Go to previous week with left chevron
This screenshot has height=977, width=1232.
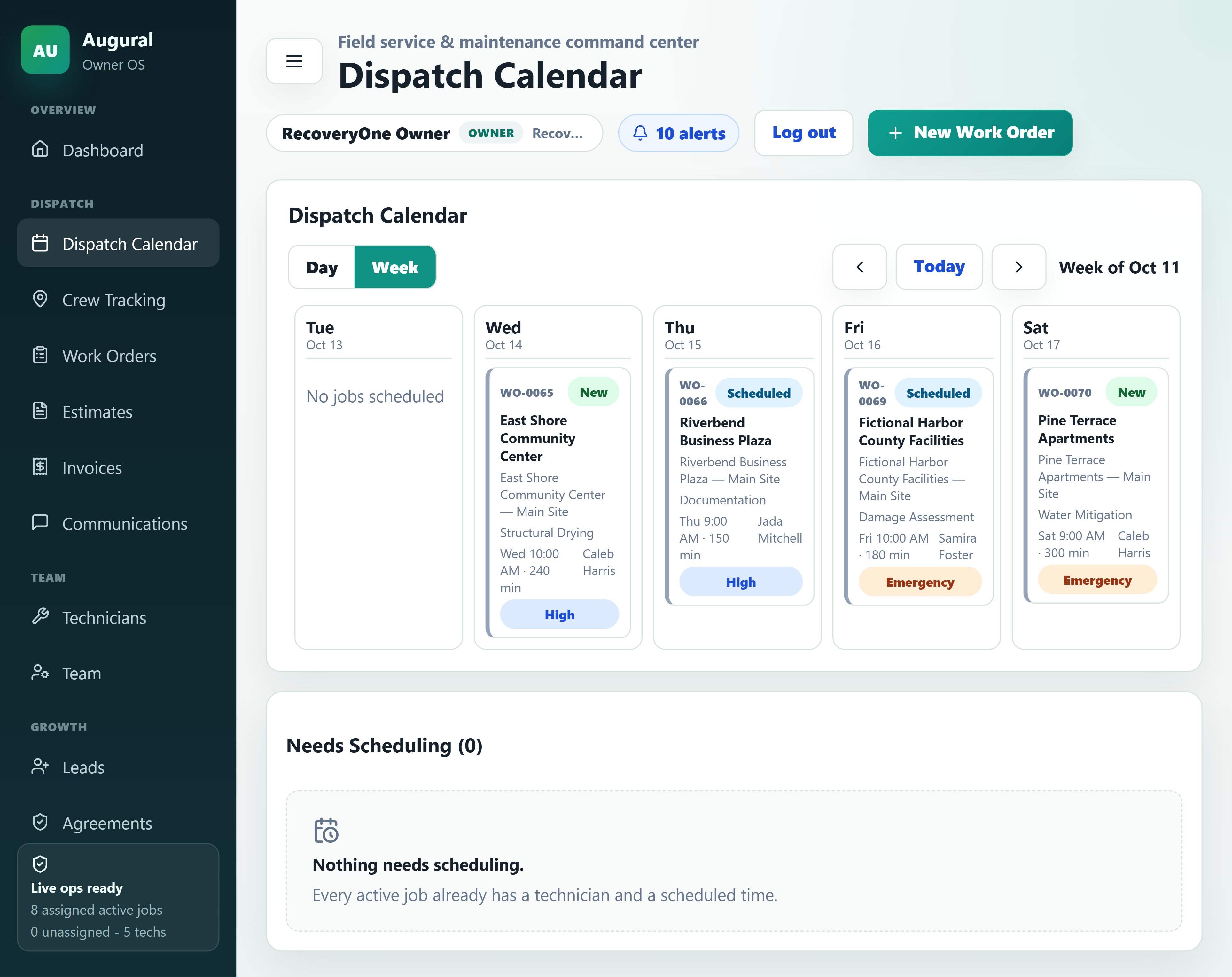(860, 267)
